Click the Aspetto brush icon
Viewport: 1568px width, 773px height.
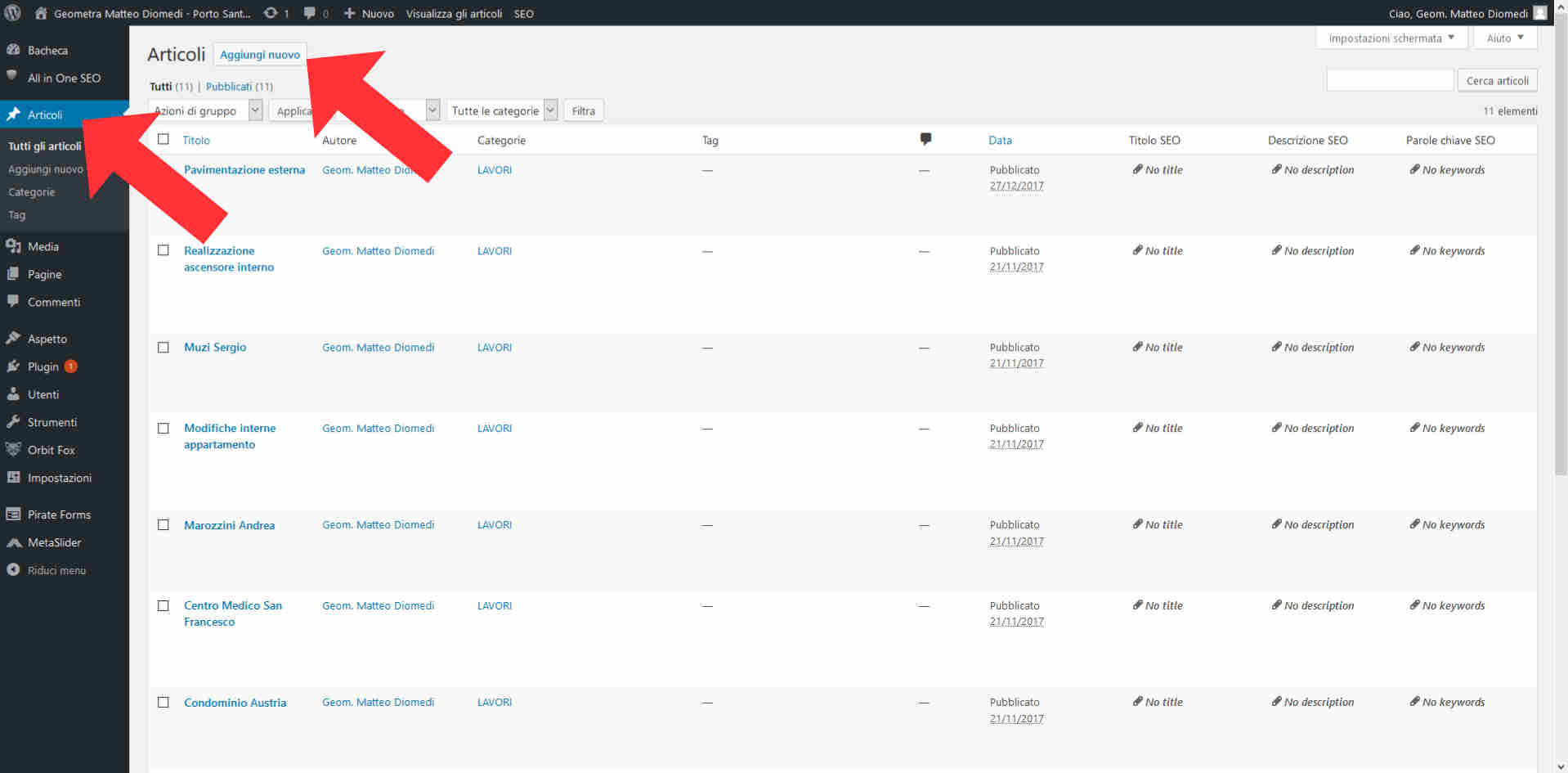(13, 338)
